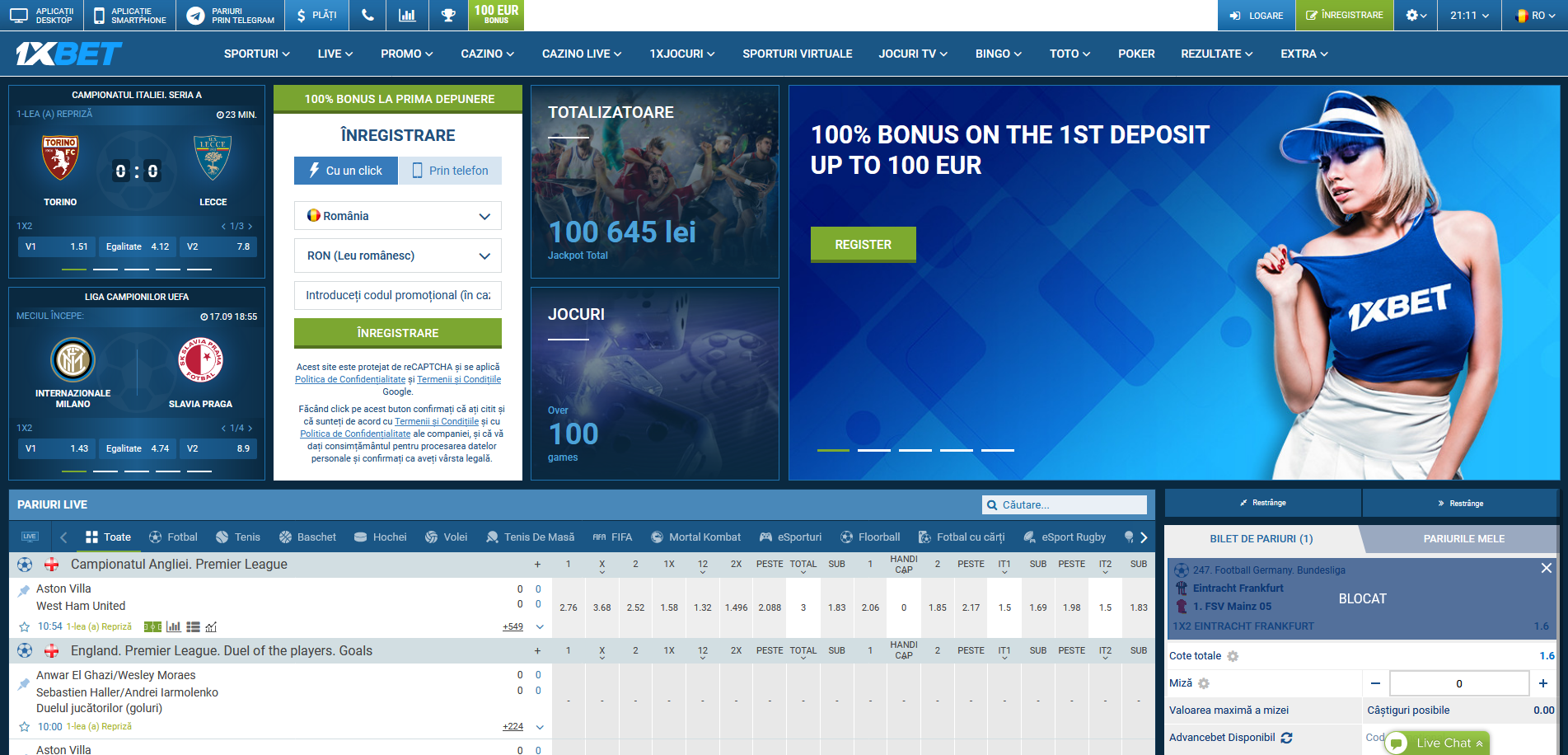Open bets via Telegram
This screenshot has width=1568, height=755.
click(x=231, y=16)
